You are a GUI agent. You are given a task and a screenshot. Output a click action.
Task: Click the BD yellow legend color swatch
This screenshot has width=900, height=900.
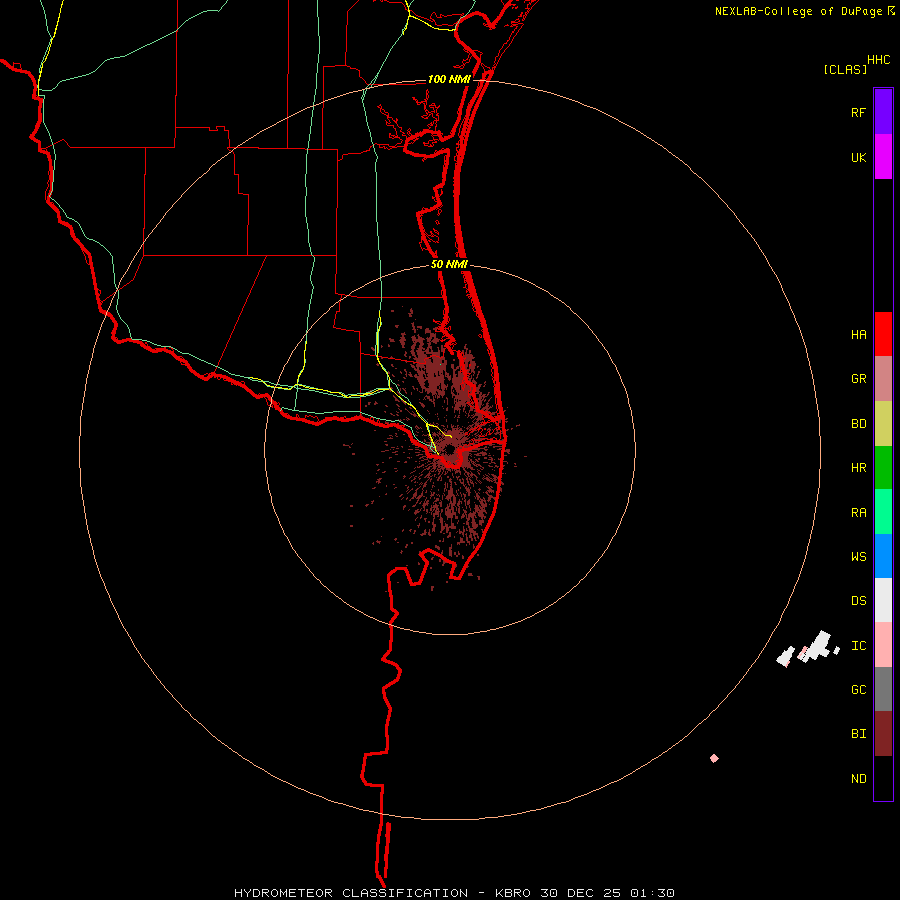coord(883,424)
